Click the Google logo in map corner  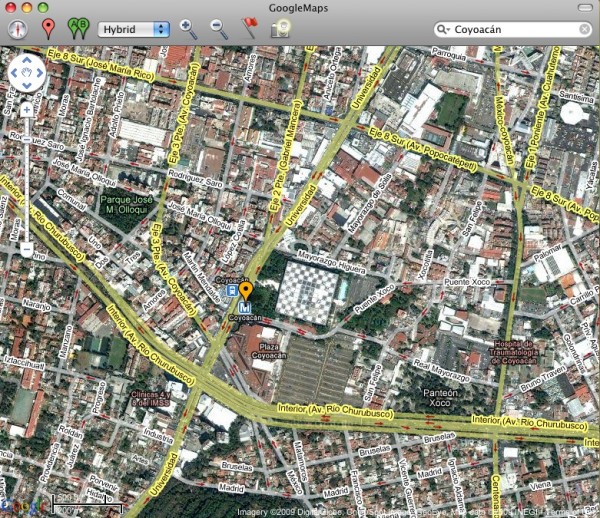pos(22,506)
